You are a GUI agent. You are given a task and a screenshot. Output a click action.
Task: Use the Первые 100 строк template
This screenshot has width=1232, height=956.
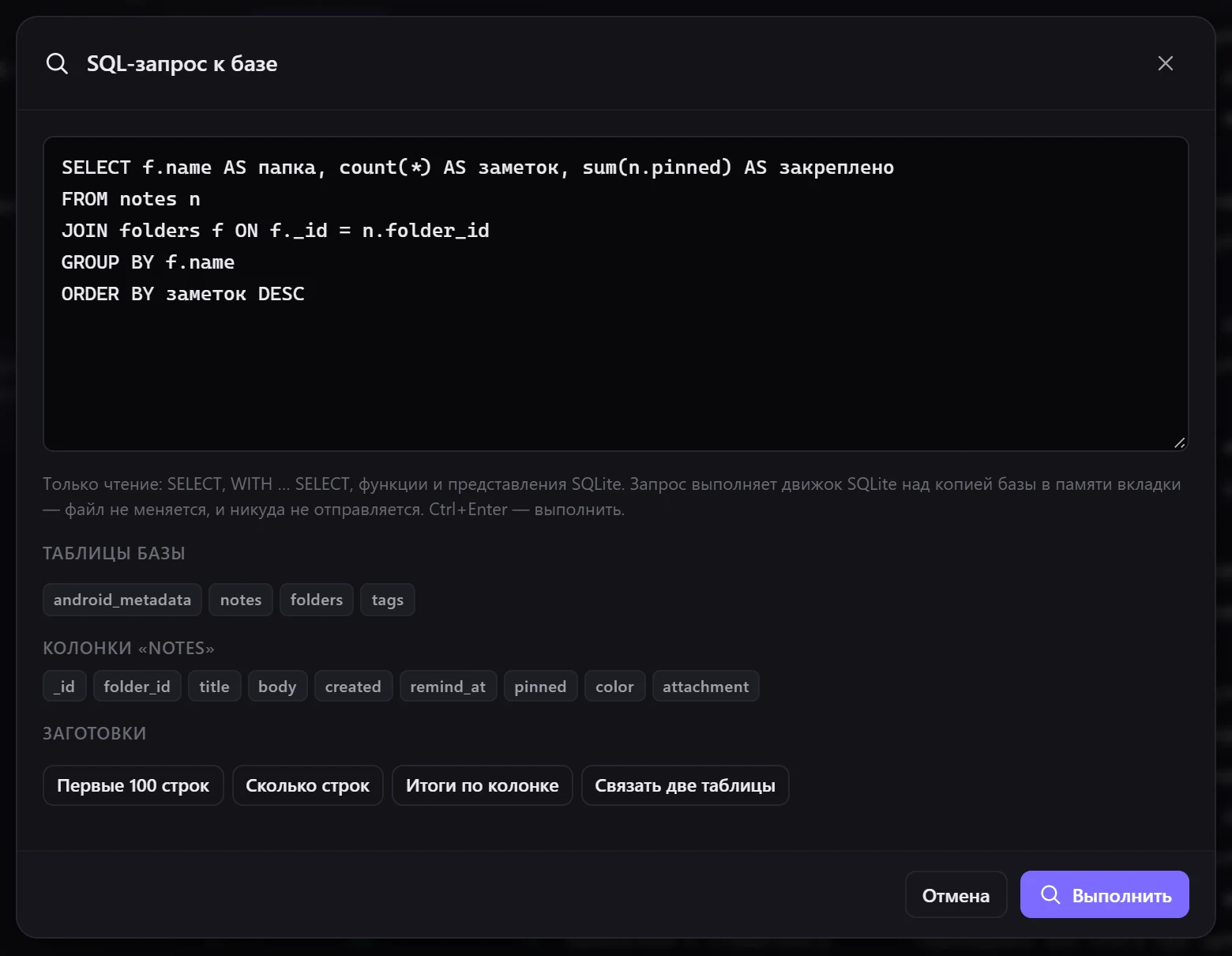pyautogui.click(x=133, y=785)
